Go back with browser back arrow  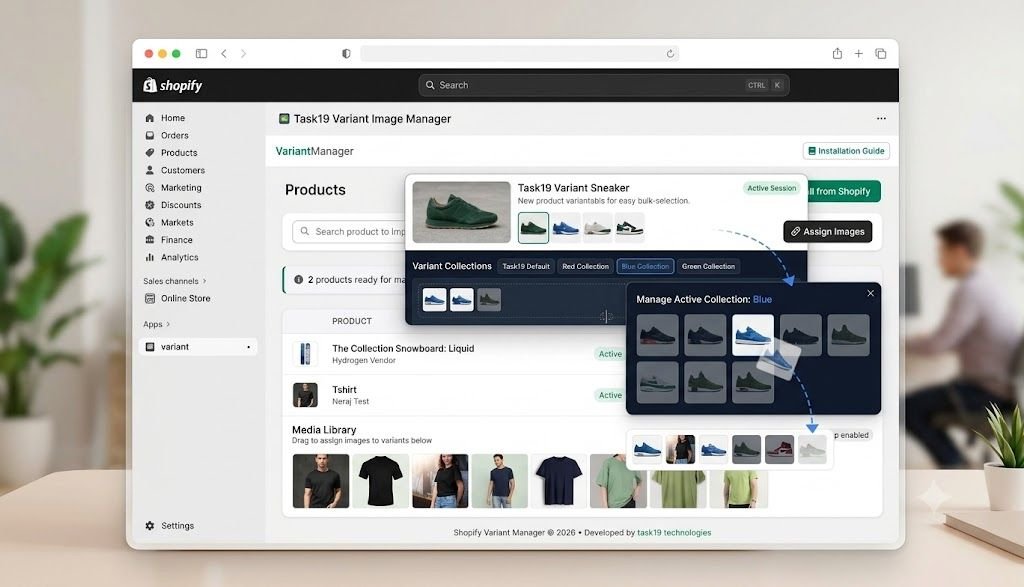(x=224, y=54)
